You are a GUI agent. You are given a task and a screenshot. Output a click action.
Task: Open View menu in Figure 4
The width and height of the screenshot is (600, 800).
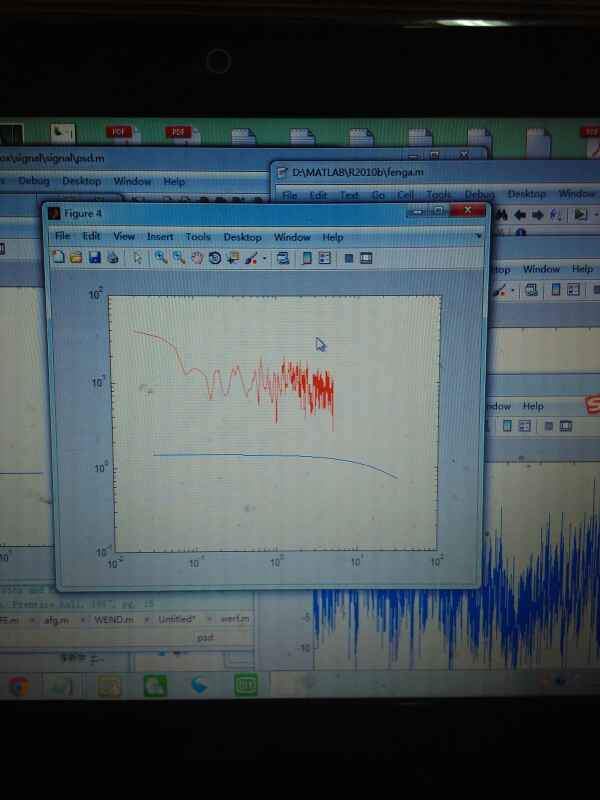[124, 236]
